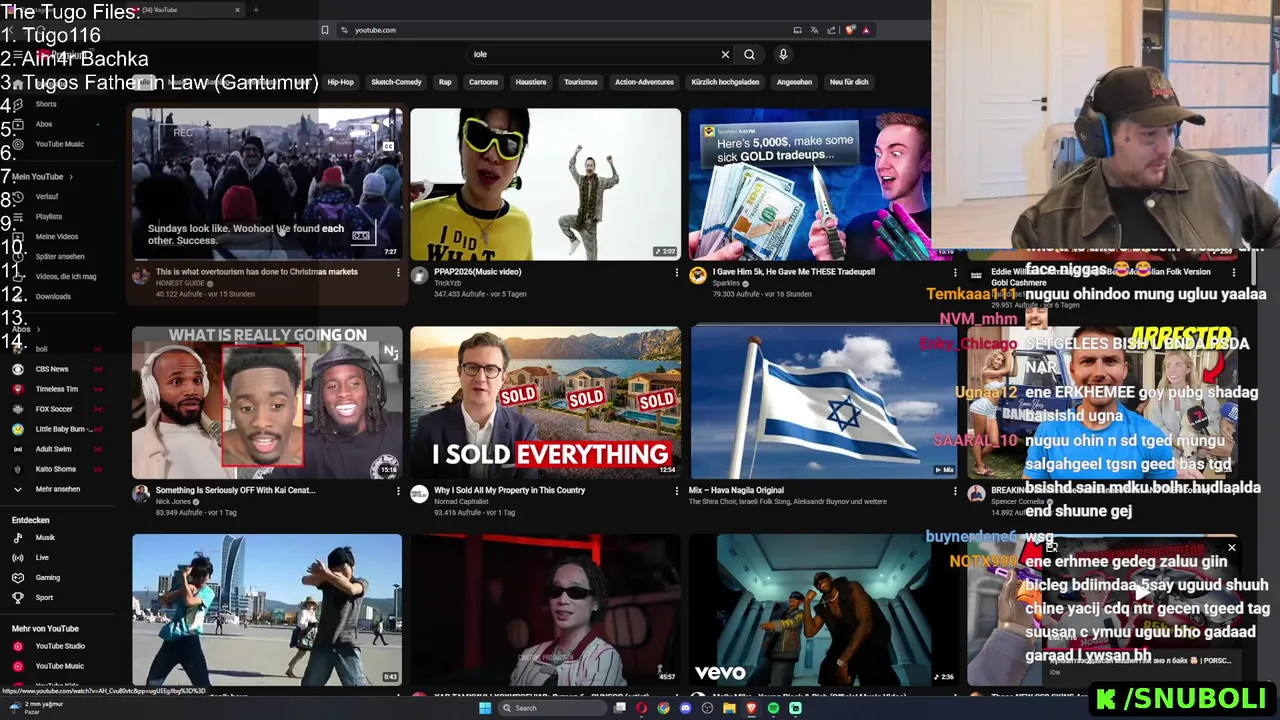Play the vevo music video thumbnail

[x=823, y=610]
